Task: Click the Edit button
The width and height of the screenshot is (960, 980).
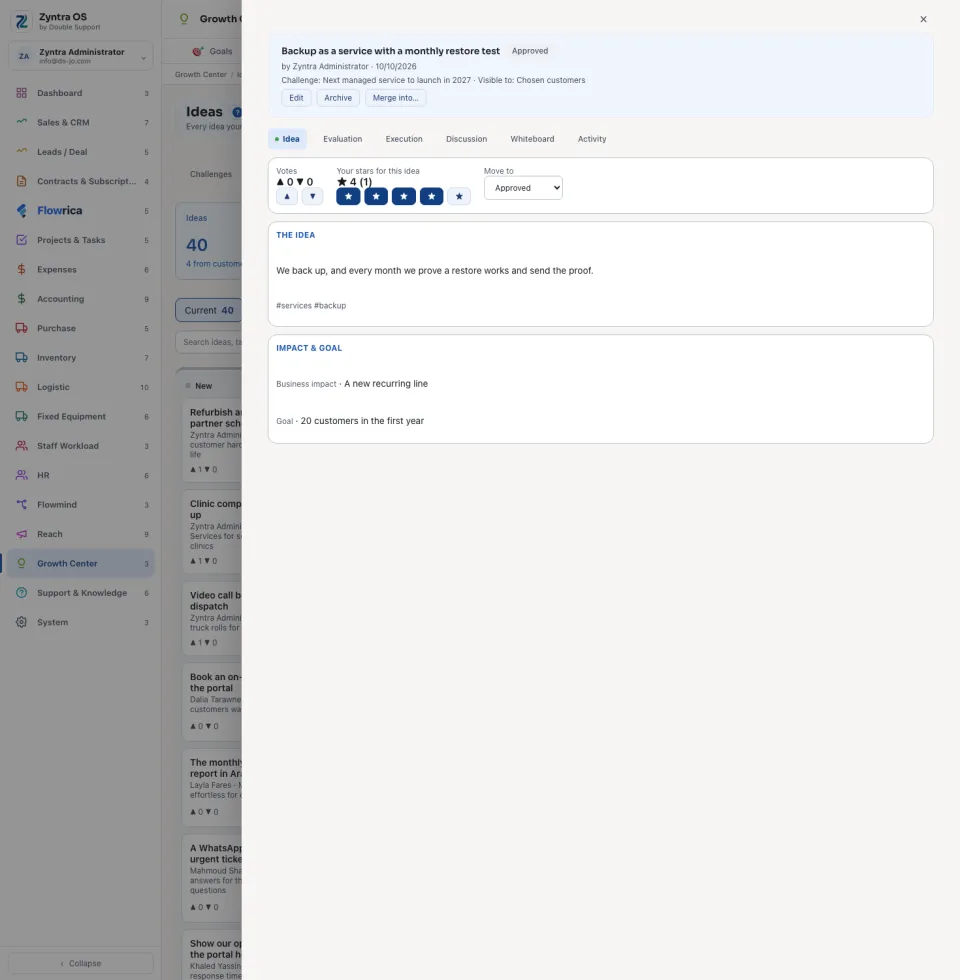Action: [296, 98]
